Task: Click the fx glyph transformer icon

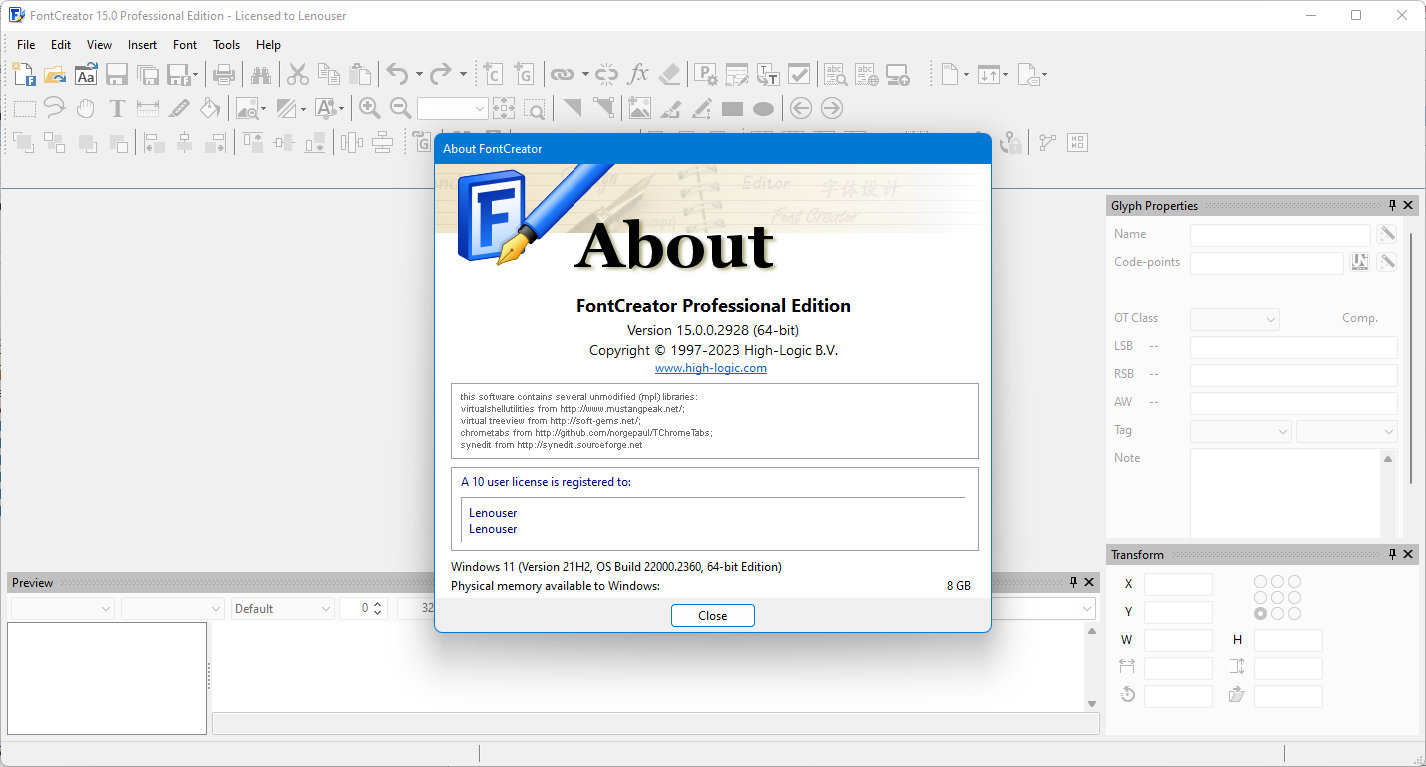Action: (x=638, y=74)
